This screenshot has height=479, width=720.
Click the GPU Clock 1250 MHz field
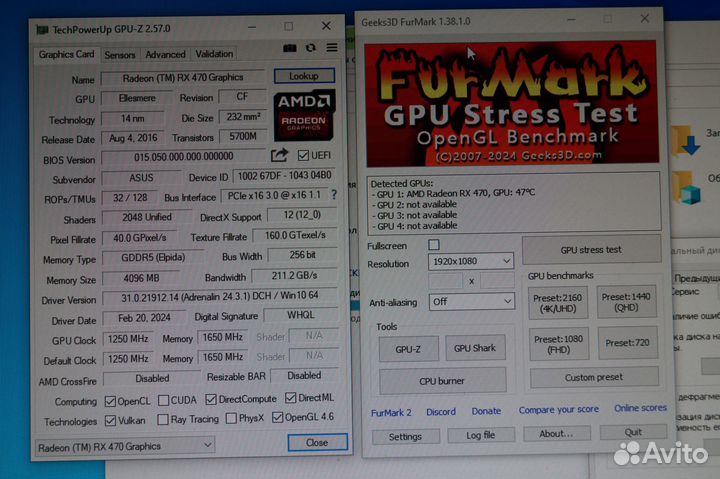click(x=128, y=339)
